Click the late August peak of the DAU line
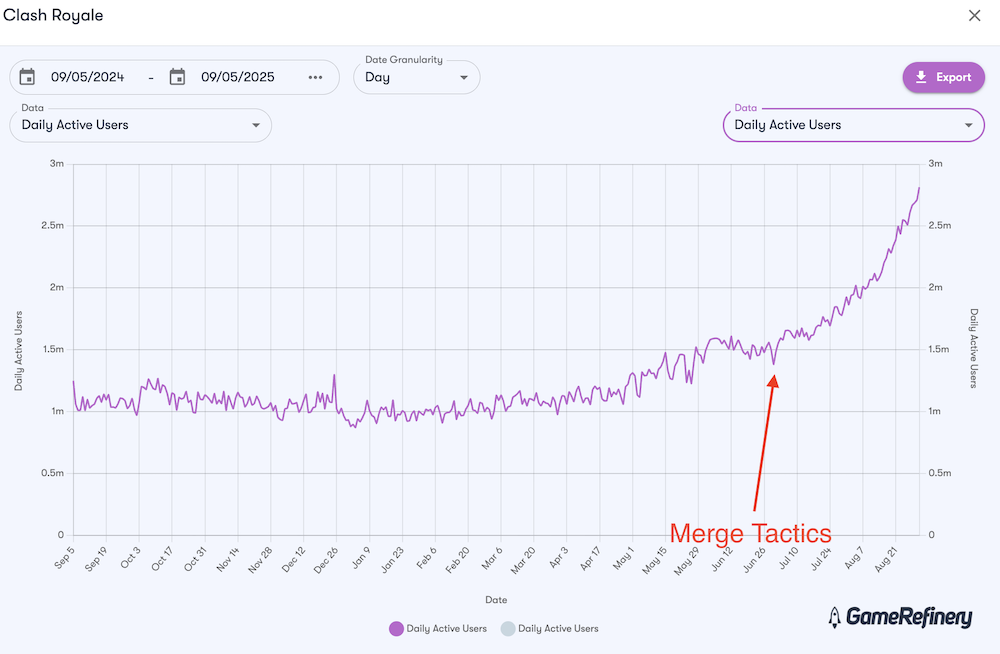Viewport: 1000px width, 654px height. (919, 188)
